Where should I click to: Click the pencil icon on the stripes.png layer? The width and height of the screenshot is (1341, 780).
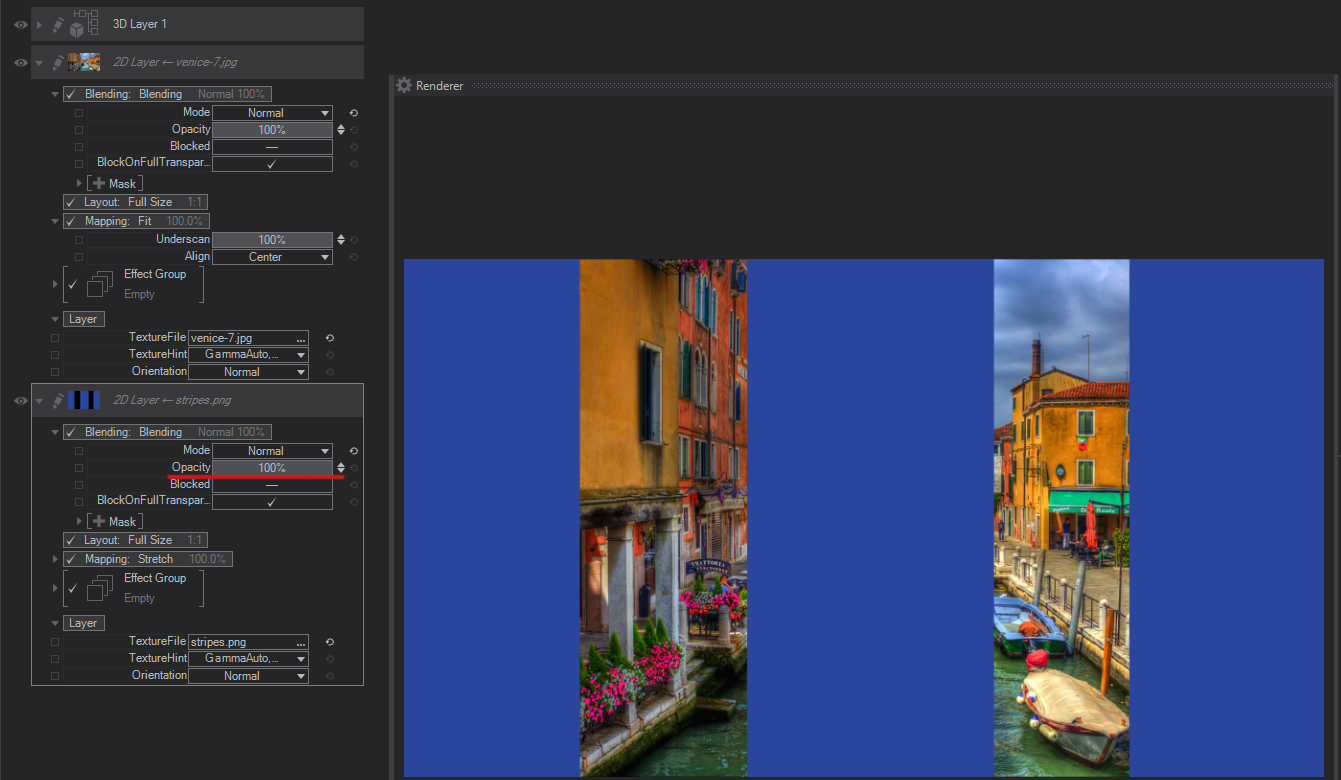click(x=57, y=401)
